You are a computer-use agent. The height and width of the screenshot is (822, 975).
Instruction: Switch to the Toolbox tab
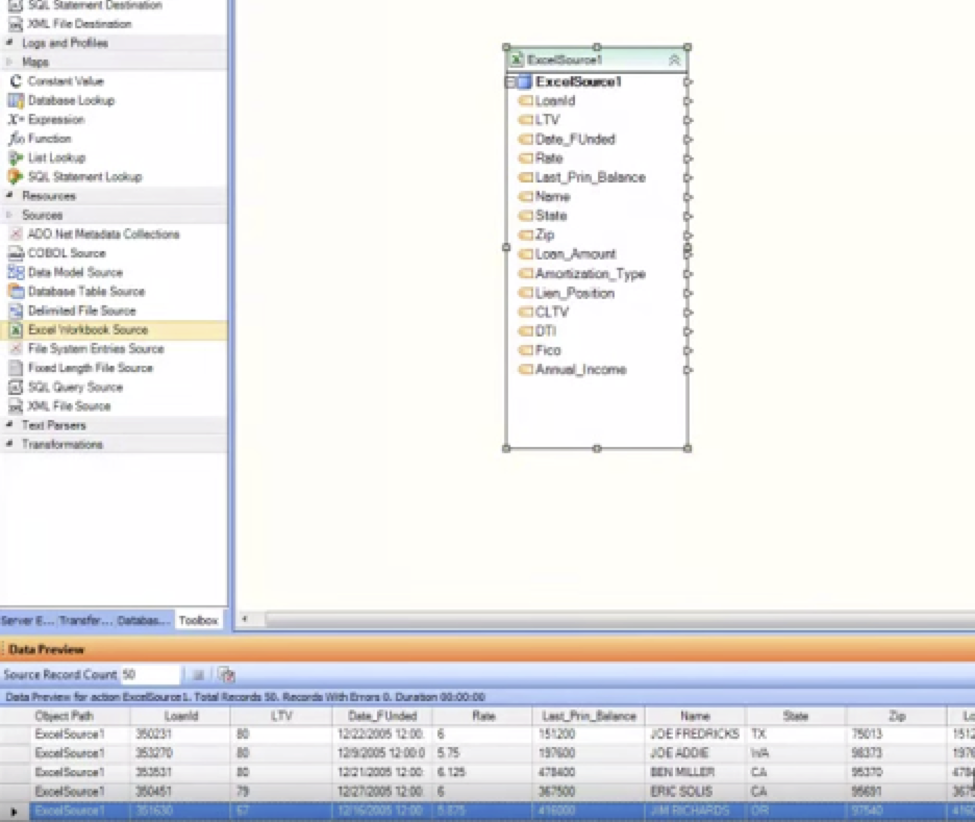pyautogui.click(x=198, y=621)
